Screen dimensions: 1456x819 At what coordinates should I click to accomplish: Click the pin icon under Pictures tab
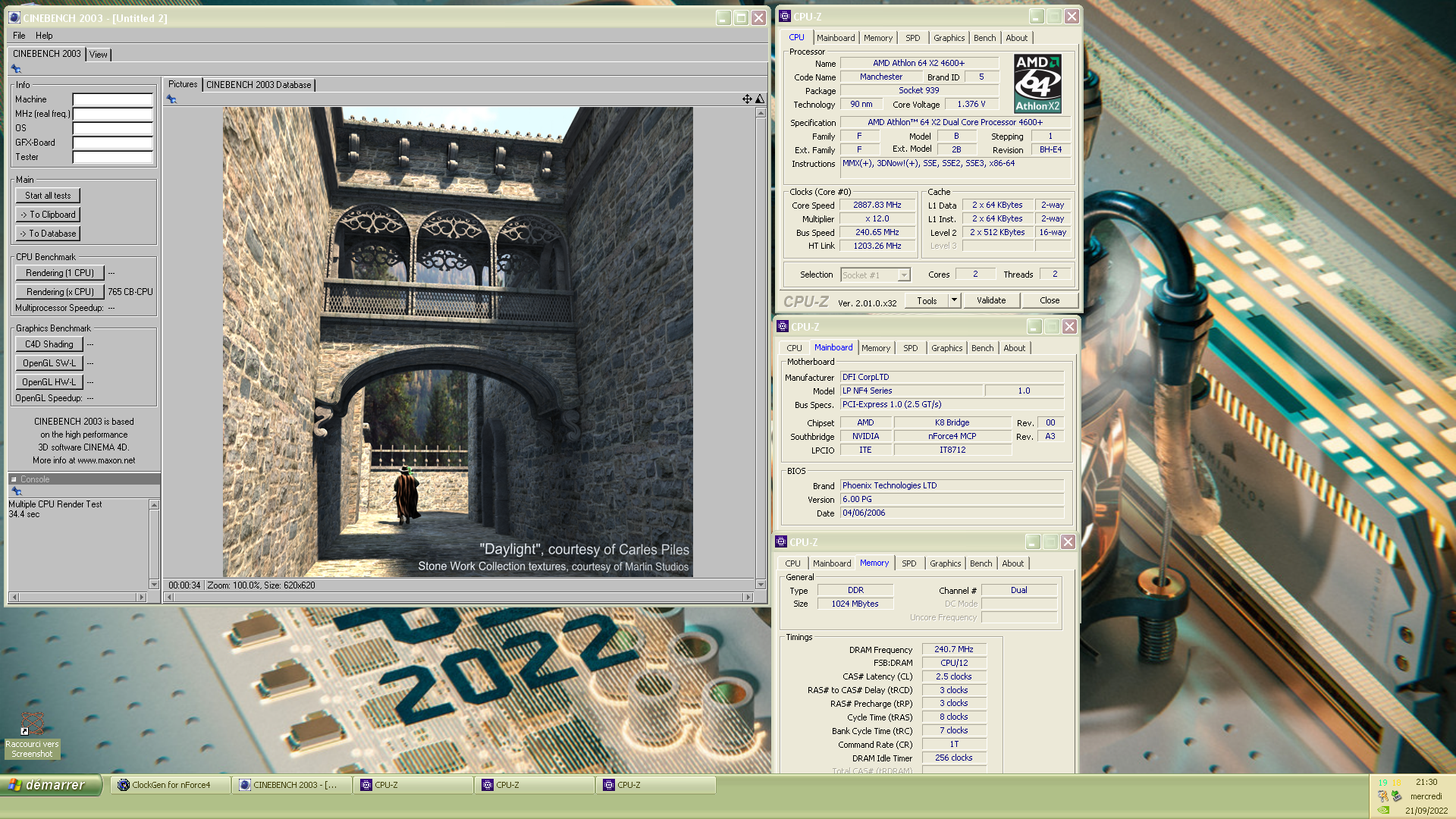171,99
